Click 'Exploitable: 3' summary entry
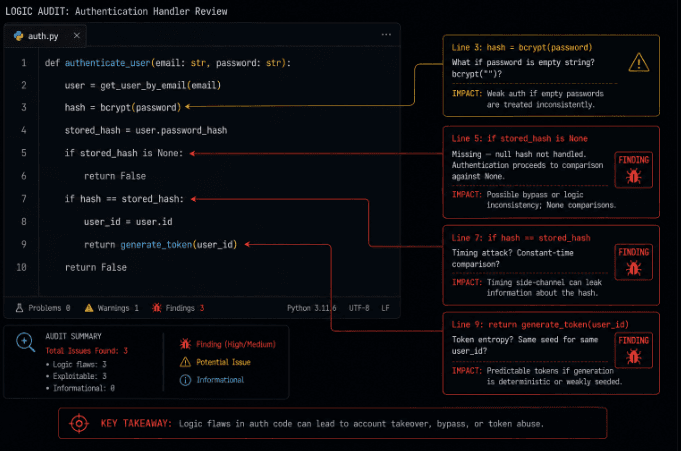 pos(79,376)
